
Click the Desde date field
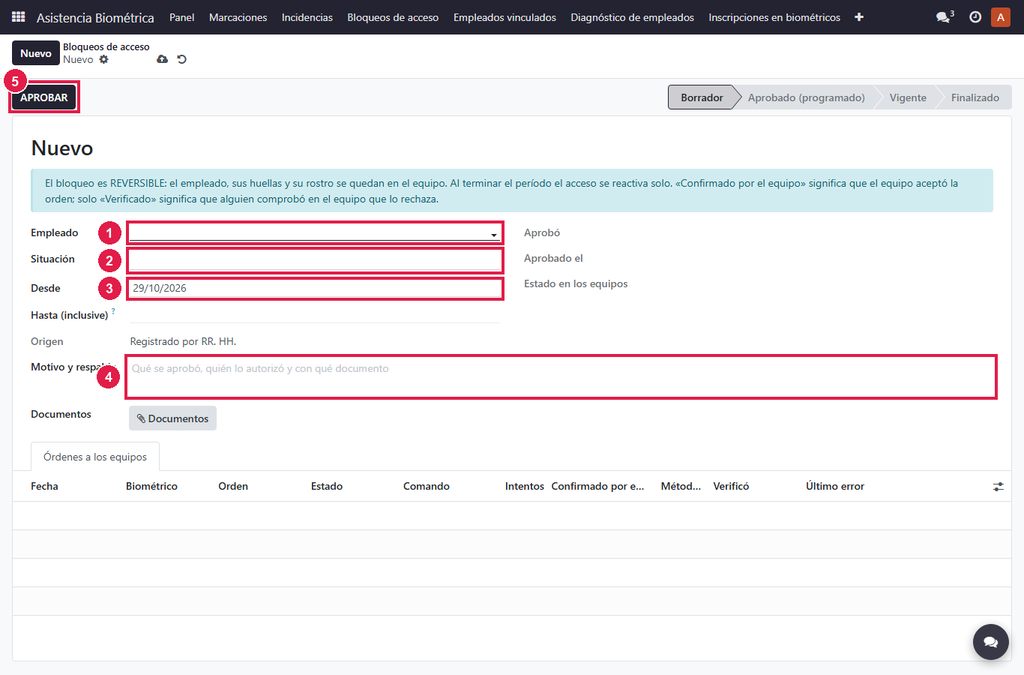(315, 288)
